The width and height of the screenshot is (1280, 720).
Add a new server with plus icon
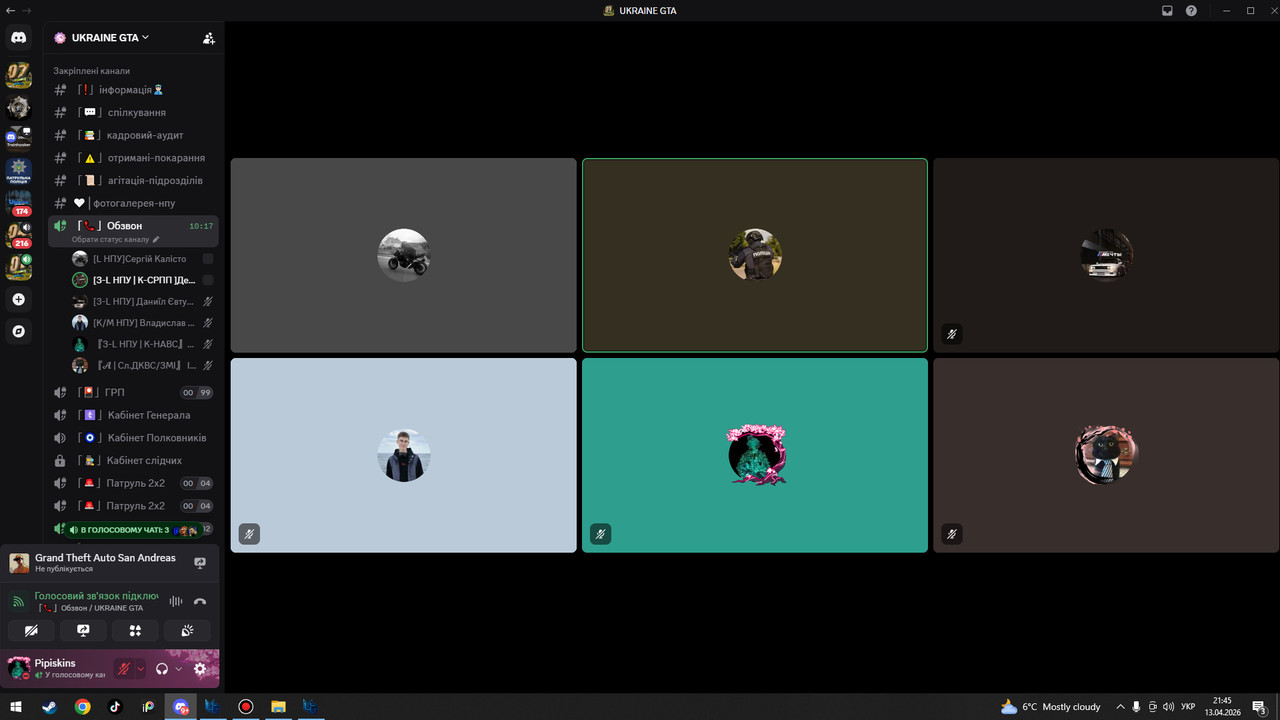18,299
